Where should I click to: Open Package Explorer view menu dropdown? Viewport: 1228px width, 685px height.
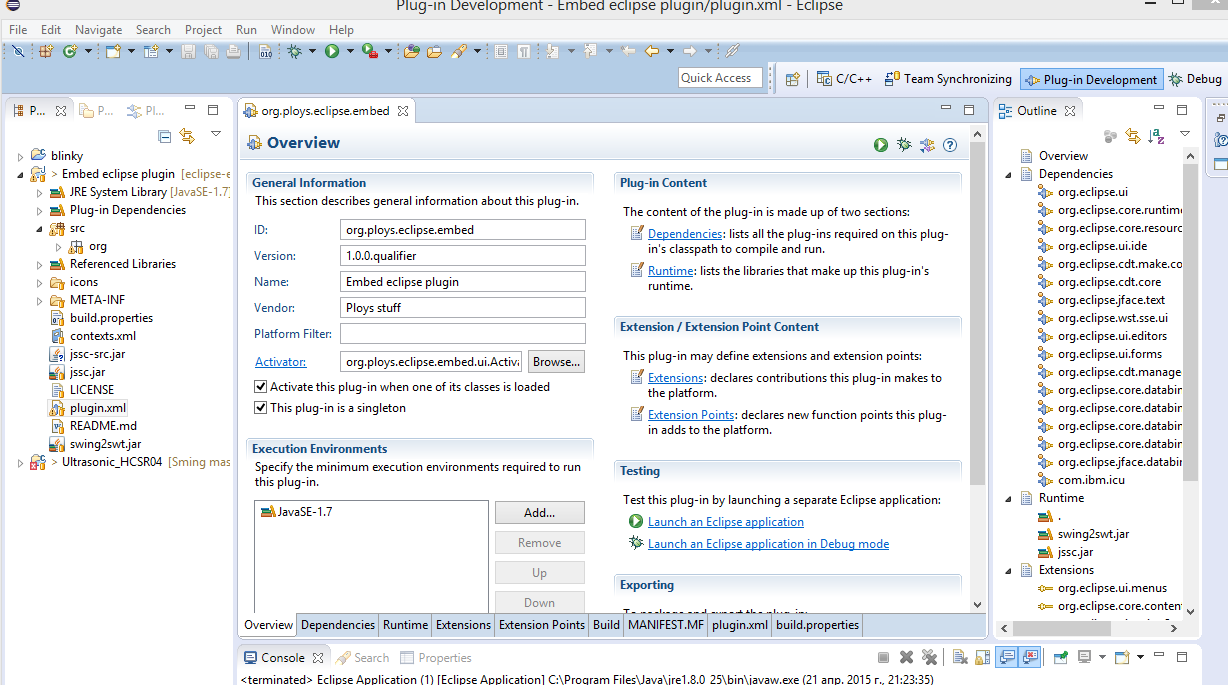pyautogui.click(x=215, y=134)
